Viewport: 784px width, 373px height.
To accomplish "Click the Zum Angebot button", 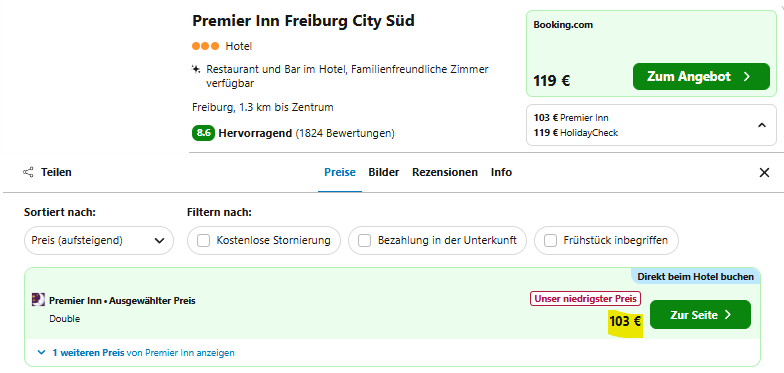I will [701, 76].
